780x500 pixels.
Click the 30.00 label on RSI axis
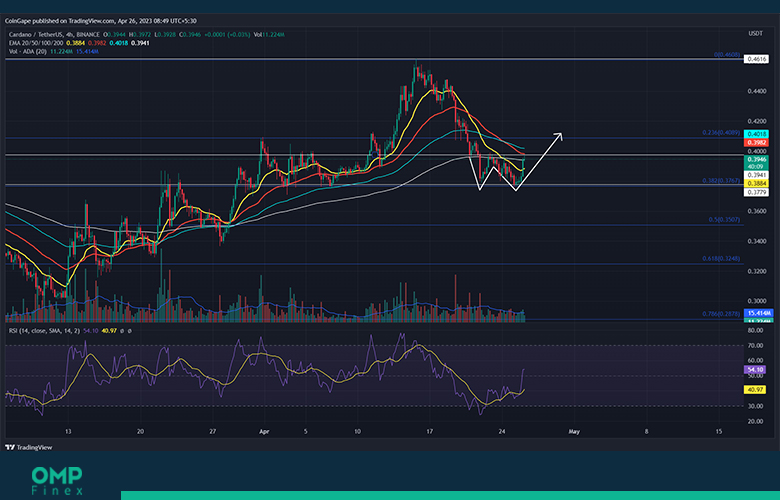coord(755,406)
